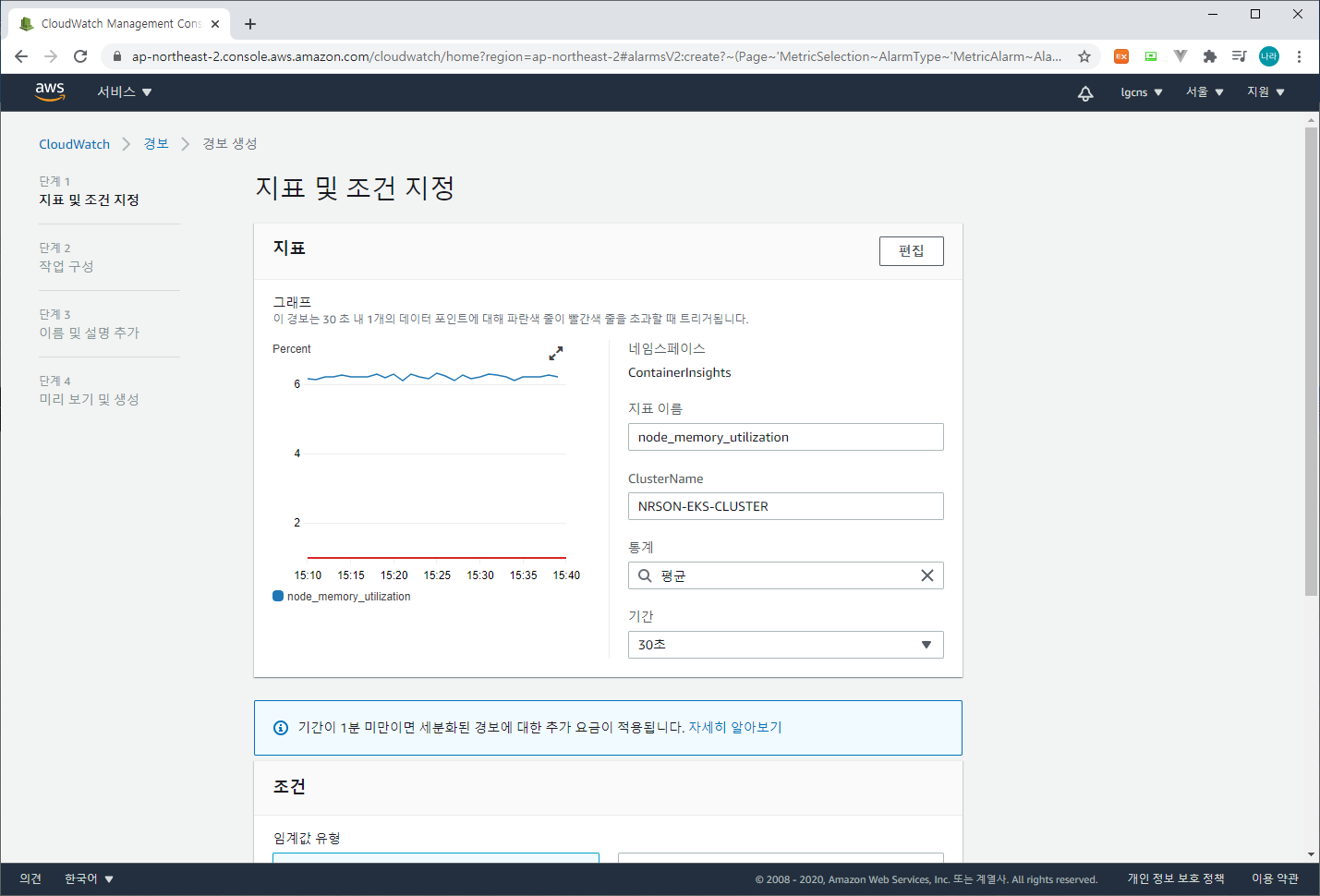Close the CloudWatch Management Console tab
1320x896 pixels.
[215, 24]
